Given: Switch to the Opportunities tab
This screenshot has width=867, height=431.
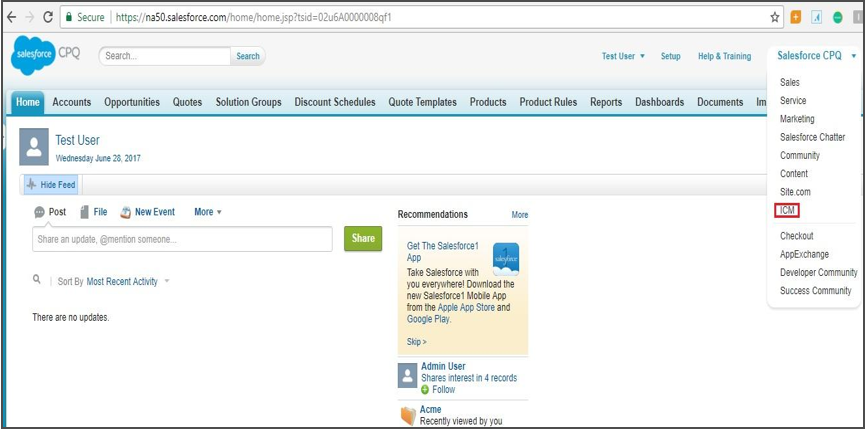Looking at the screenshot, I should point(131,102).
